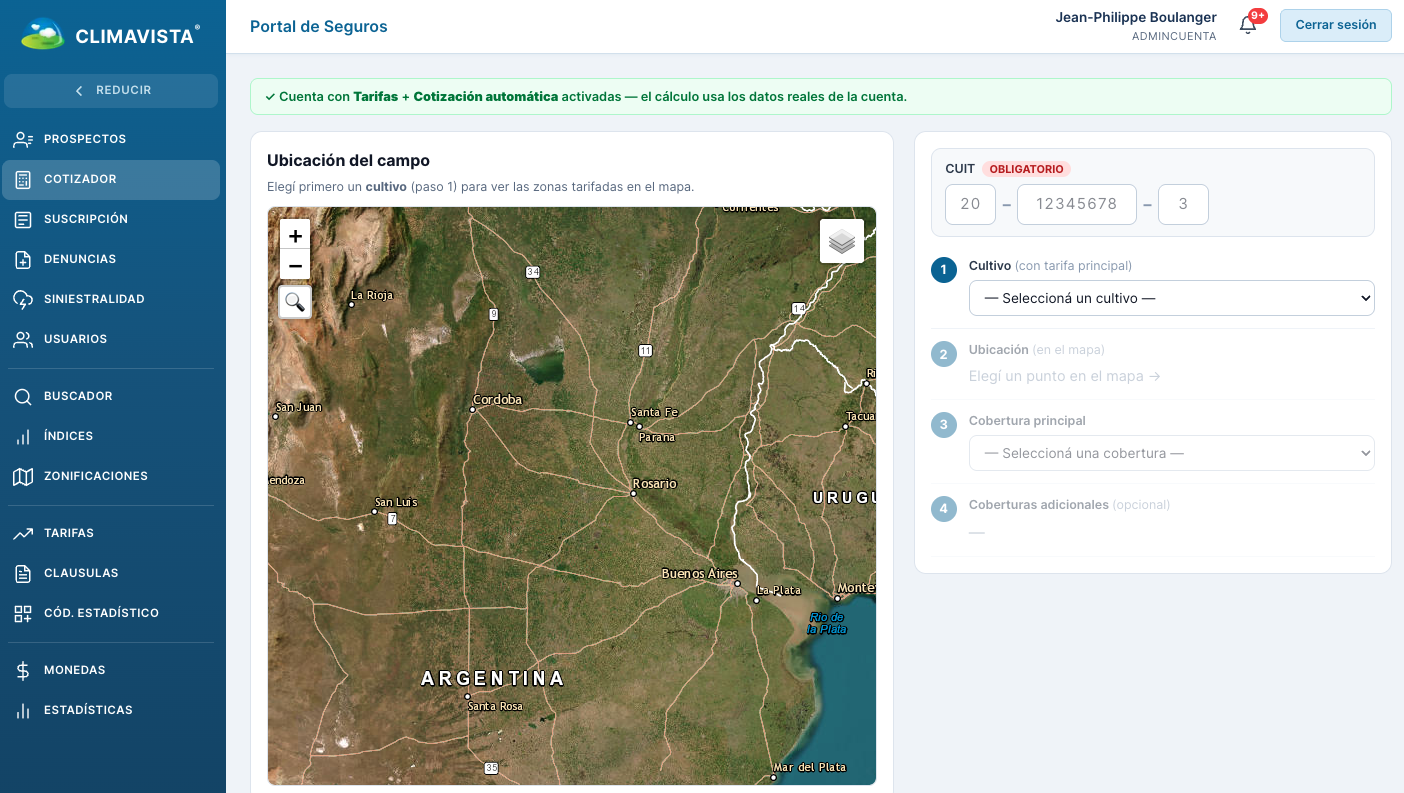Screen dimensions: 1404x793
Task: Click the Prospectos sidebar icon
Action: [x=23, y=139]
